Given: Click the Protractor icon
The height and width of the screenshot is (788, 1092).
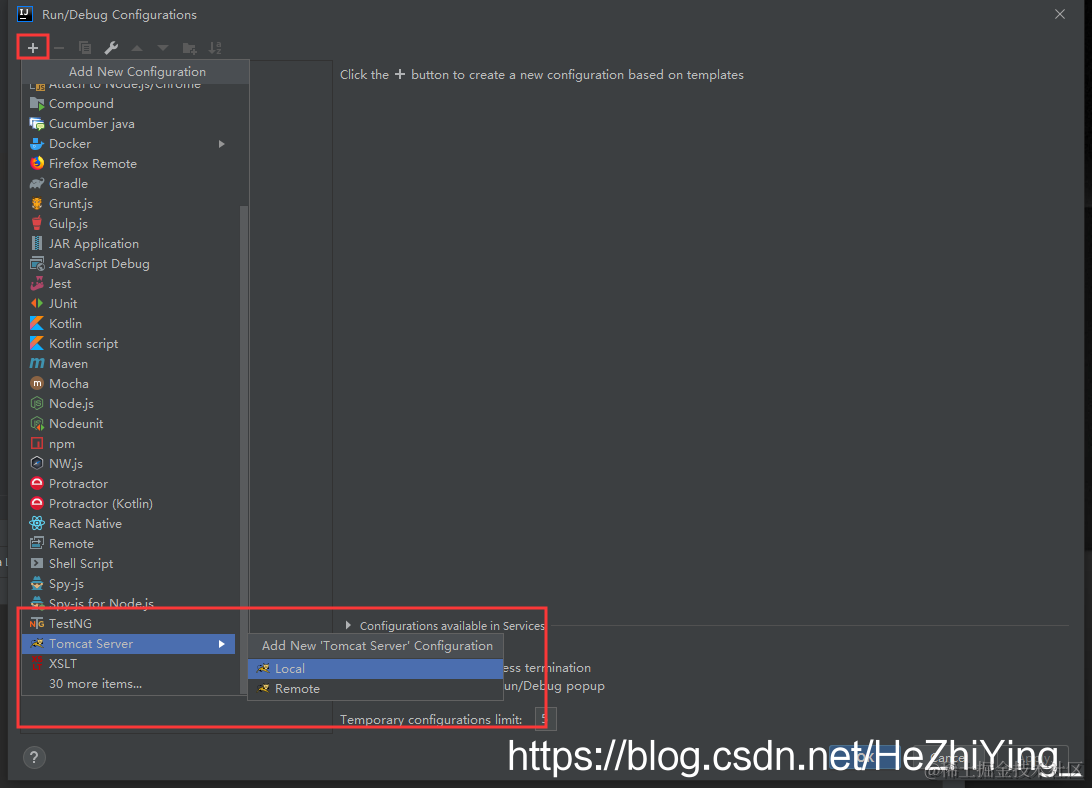Looking at the screenshot, I should point(37,484).
